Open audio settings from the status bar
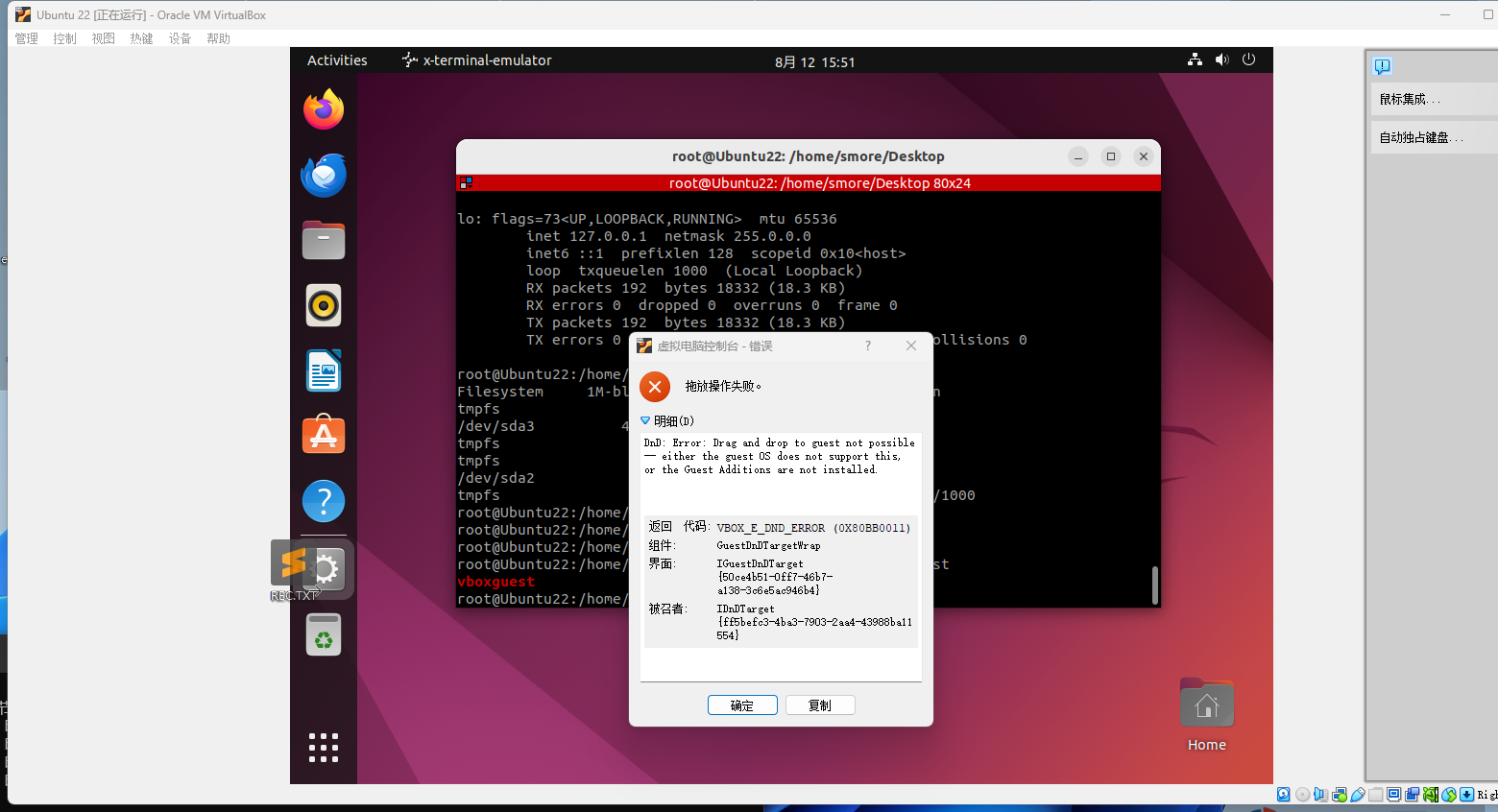Screen dimensions: 1498x812 1321,795
